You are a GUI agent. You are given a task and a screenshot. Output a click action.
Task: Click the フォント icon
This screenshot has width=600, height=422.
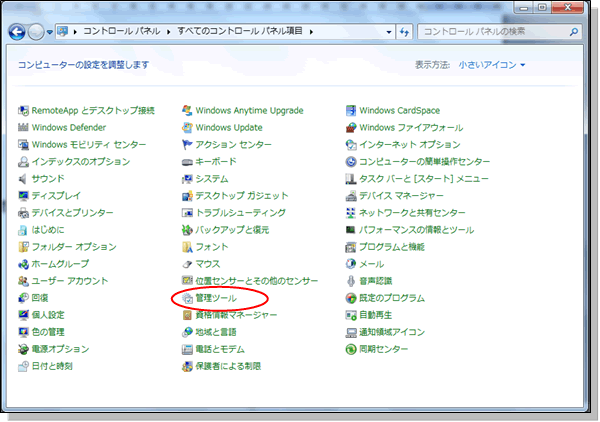187,247
